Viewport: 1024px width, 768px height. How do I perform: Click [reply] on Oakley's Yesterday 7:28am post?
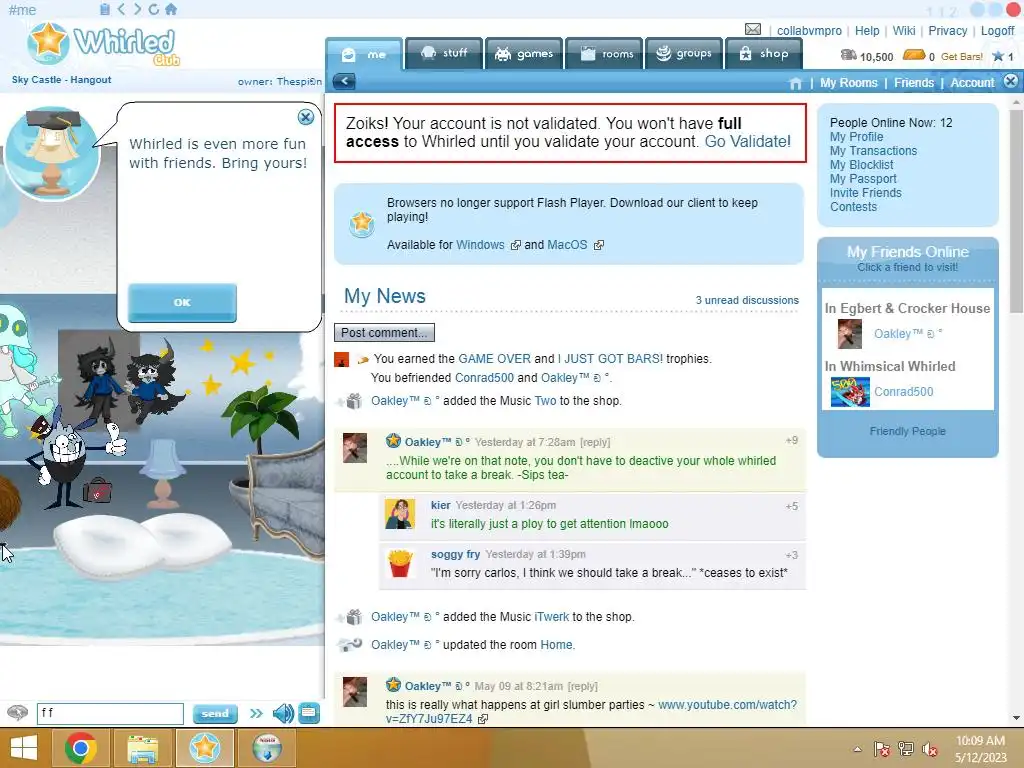coord(595,442)
